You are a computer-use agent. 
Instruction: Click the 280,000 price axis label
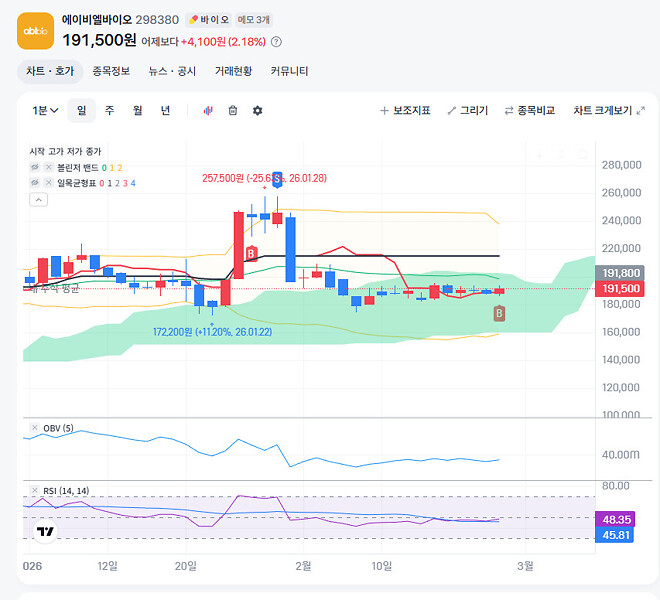pos(621,165)
